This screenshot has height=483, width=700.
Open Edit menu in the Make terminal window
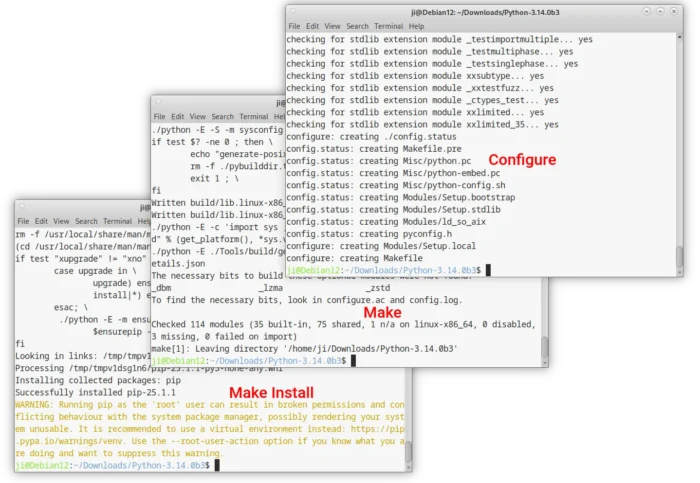coord(177,117)
